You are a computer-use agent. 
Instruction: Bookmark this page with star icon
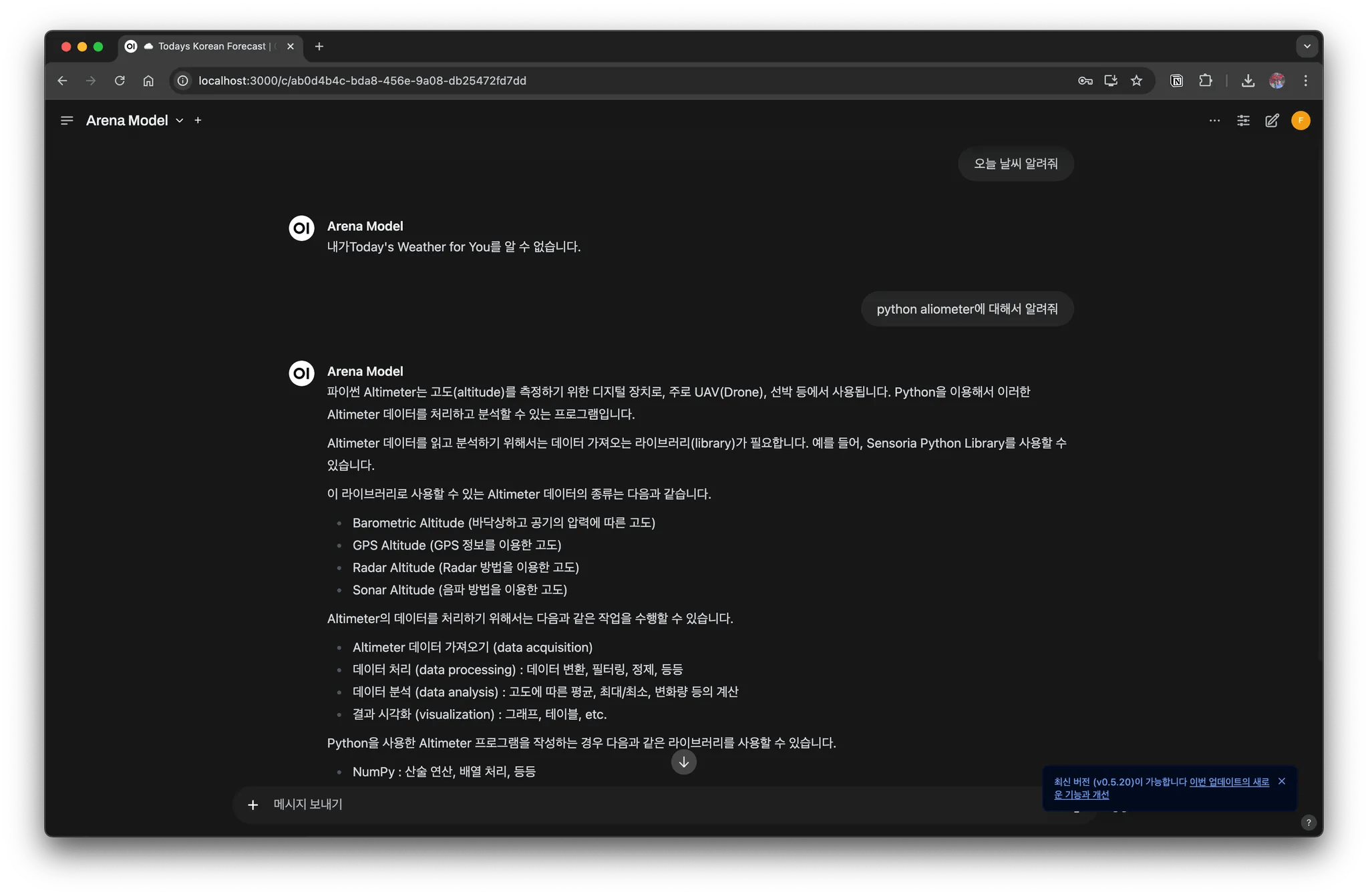(x=1136, y=81)
